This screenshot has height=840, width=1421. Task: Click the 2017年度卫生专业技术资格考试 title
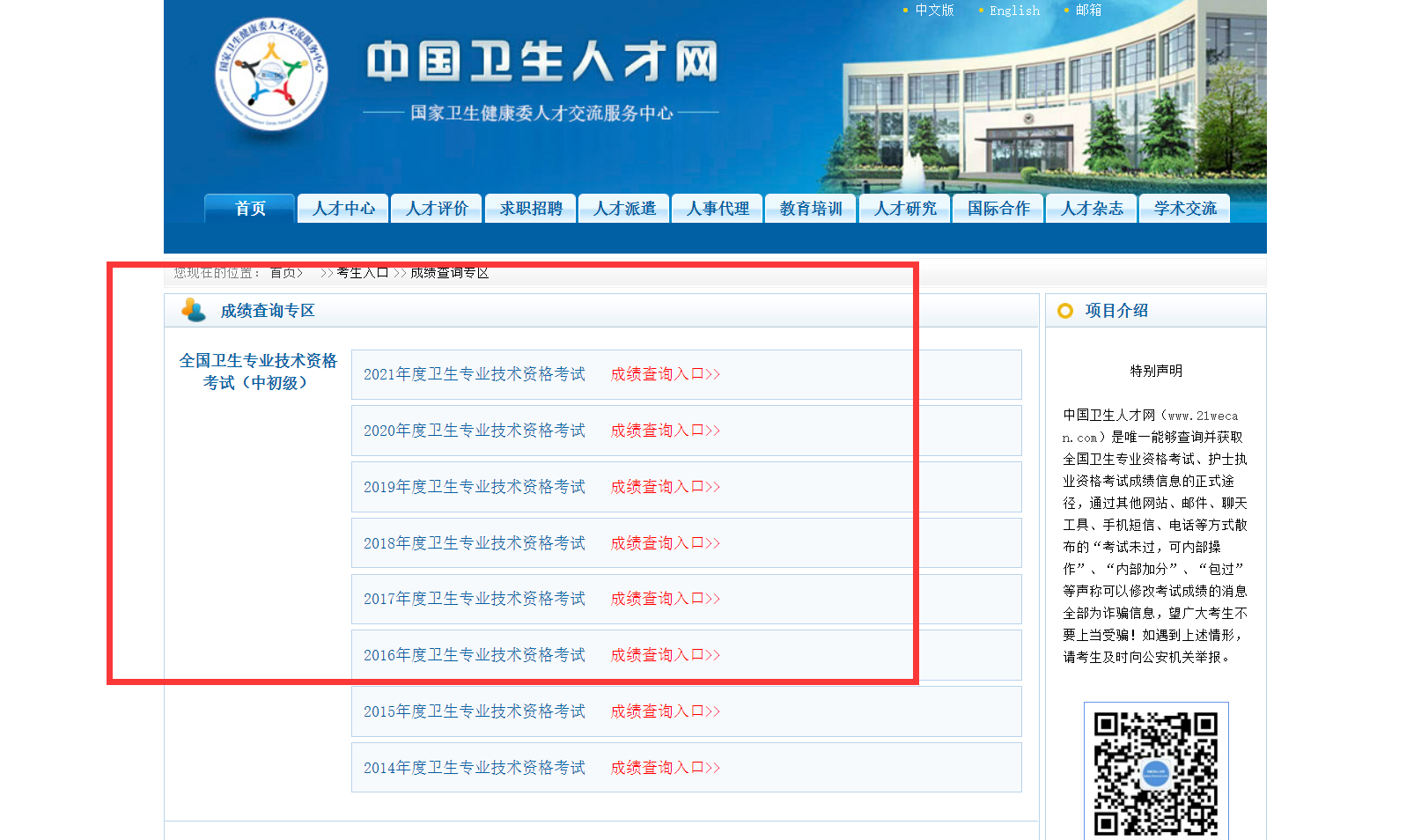[x=474, y=599]
